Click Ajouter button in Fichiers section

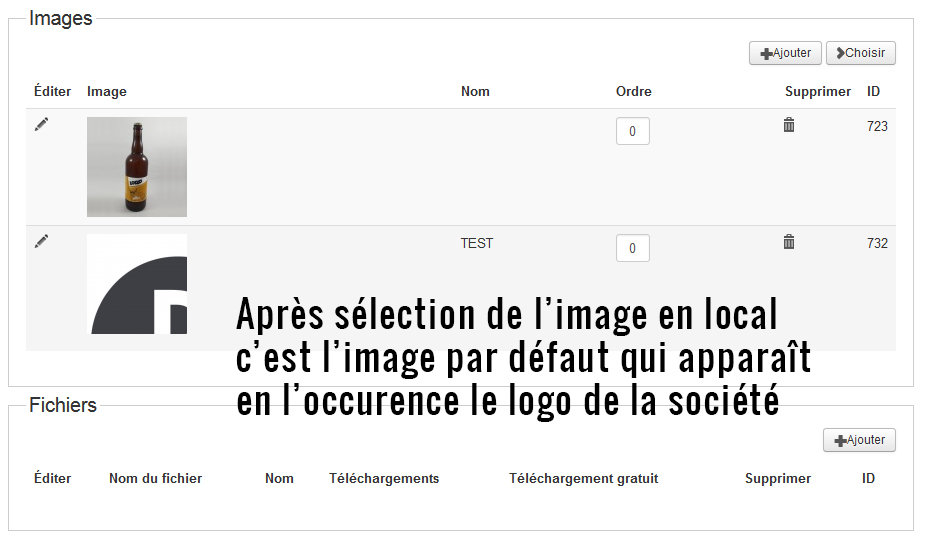[x=859, y=440]
